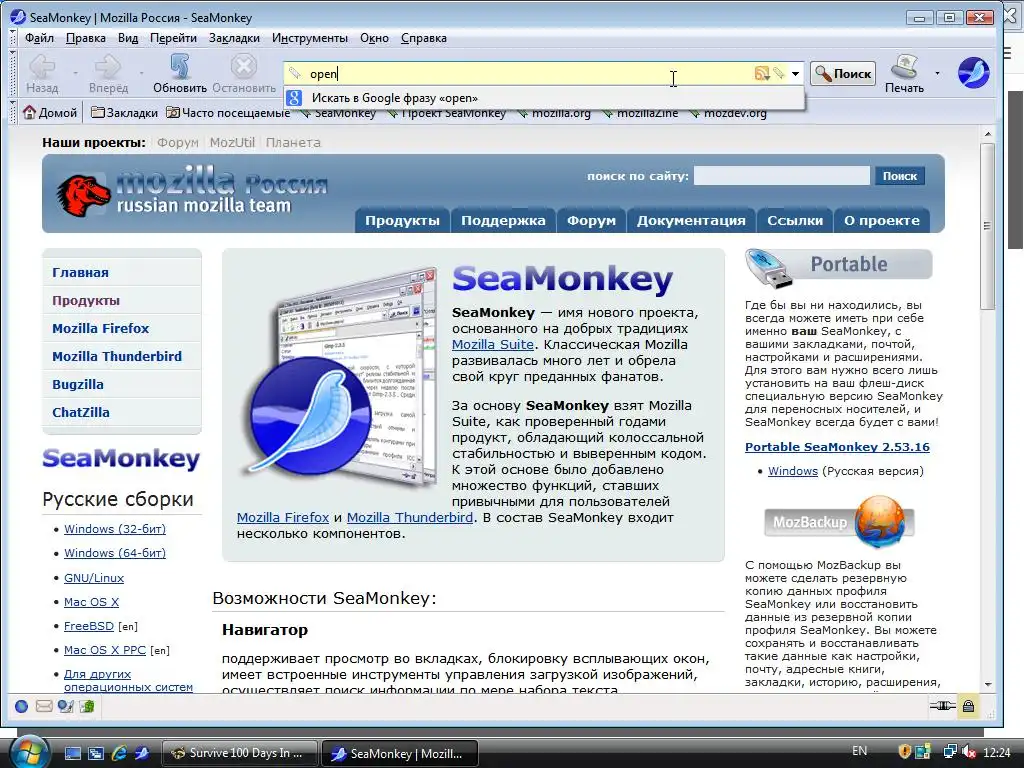
Task: Open the Печать print options dropdown arrow
Action: 937,72
